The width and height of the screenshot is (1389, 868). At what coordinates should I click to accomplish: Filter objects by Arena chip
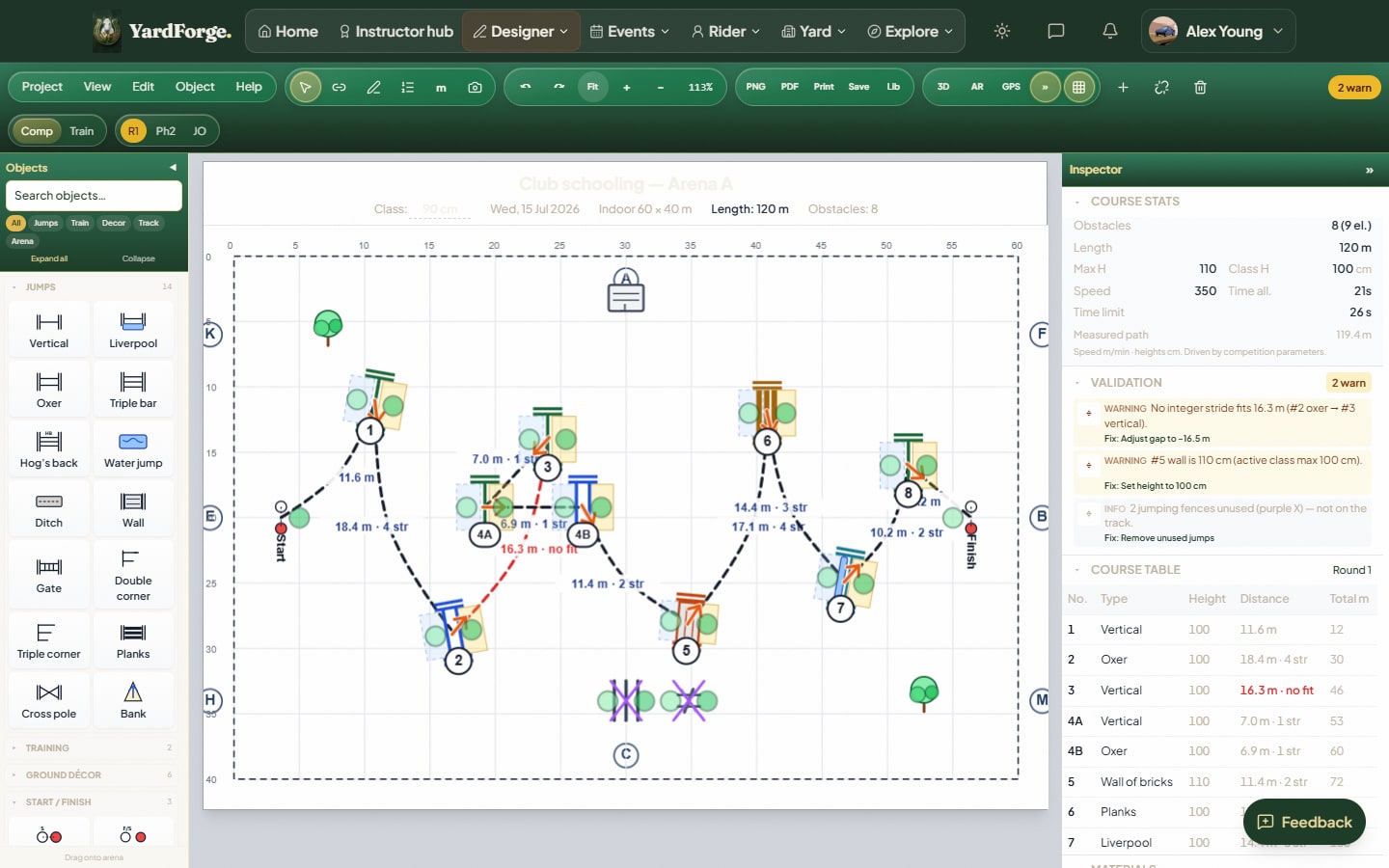click(x=22, y=241)
